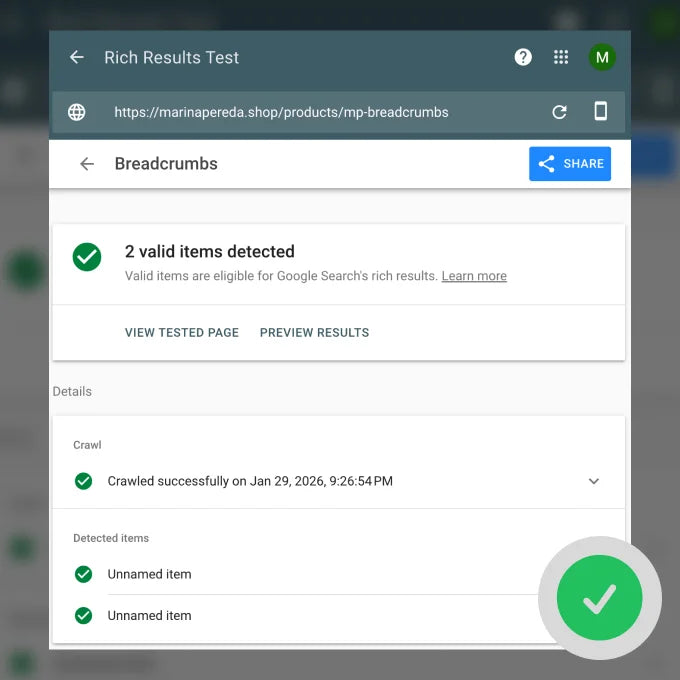Expand the crawl details chevron
This screenshot has width=680, height=680.
(x=593, y=481)
